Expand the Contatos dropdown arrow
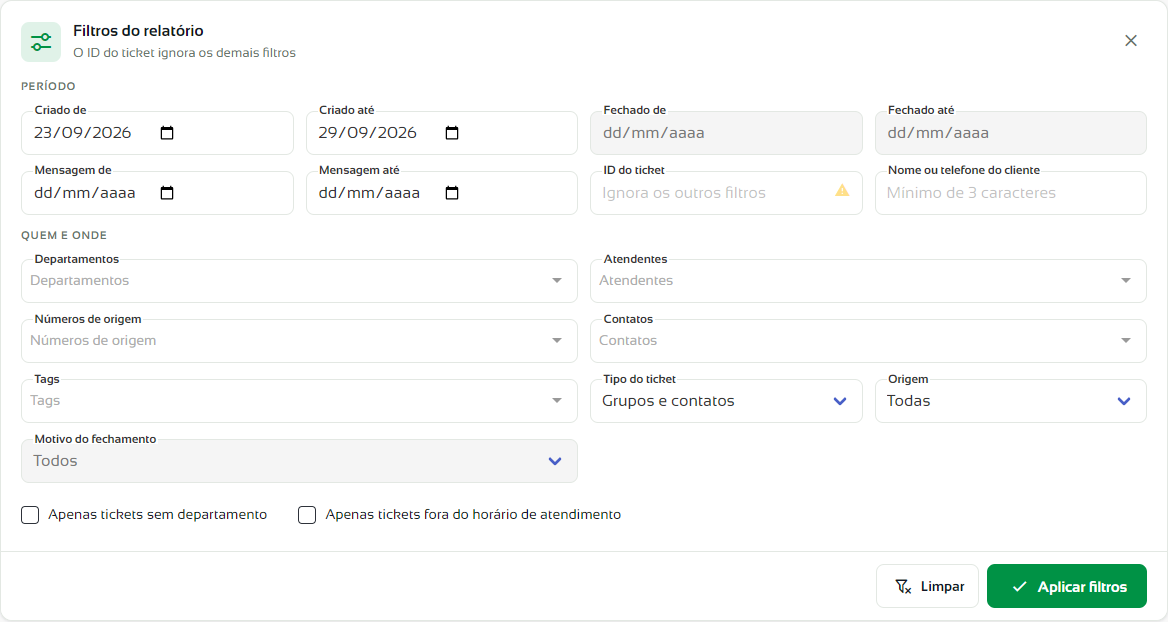 coord(1126,340)
